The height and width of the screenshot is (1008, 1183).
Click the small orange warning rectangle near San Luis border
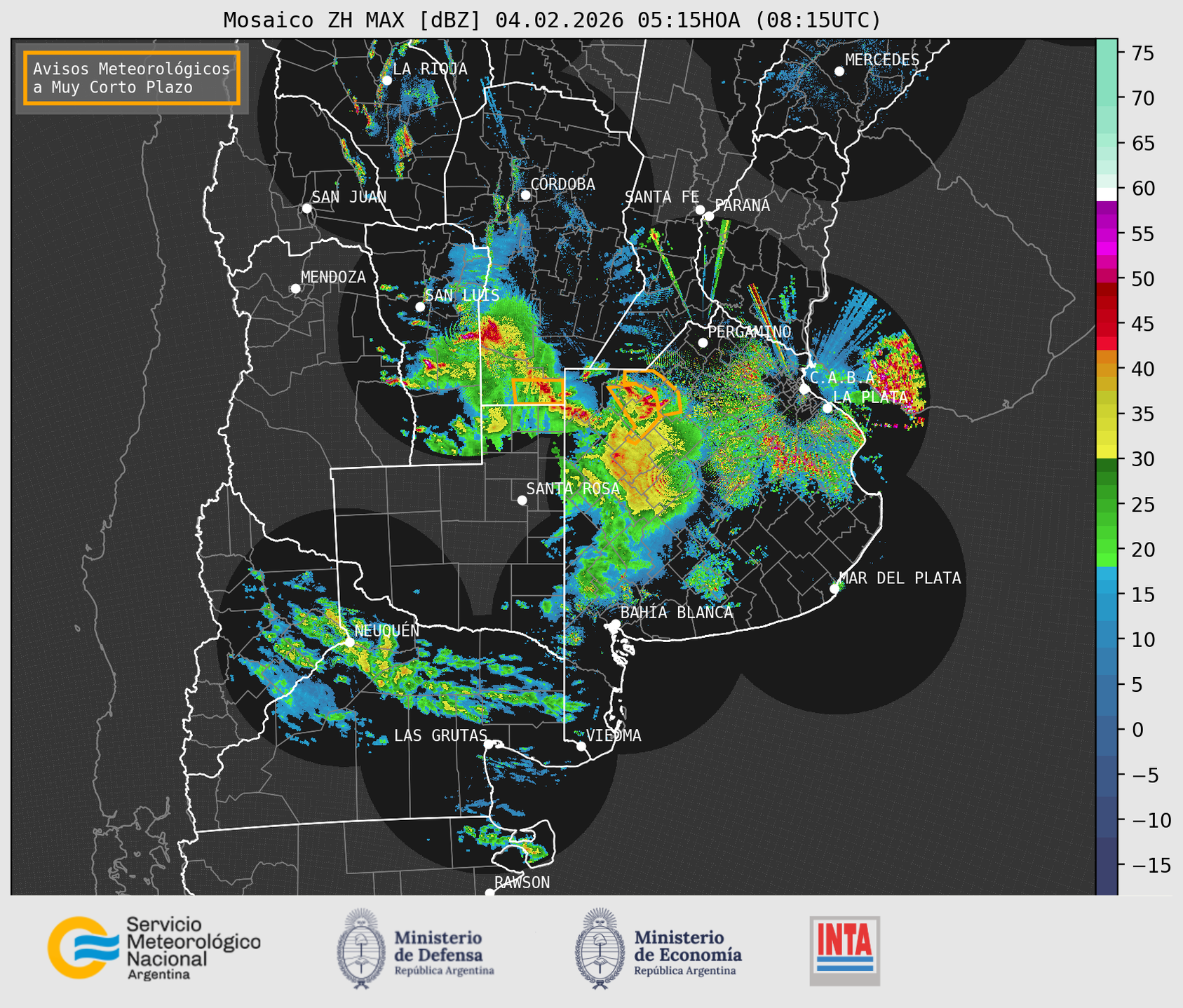(x=538, y=391)
